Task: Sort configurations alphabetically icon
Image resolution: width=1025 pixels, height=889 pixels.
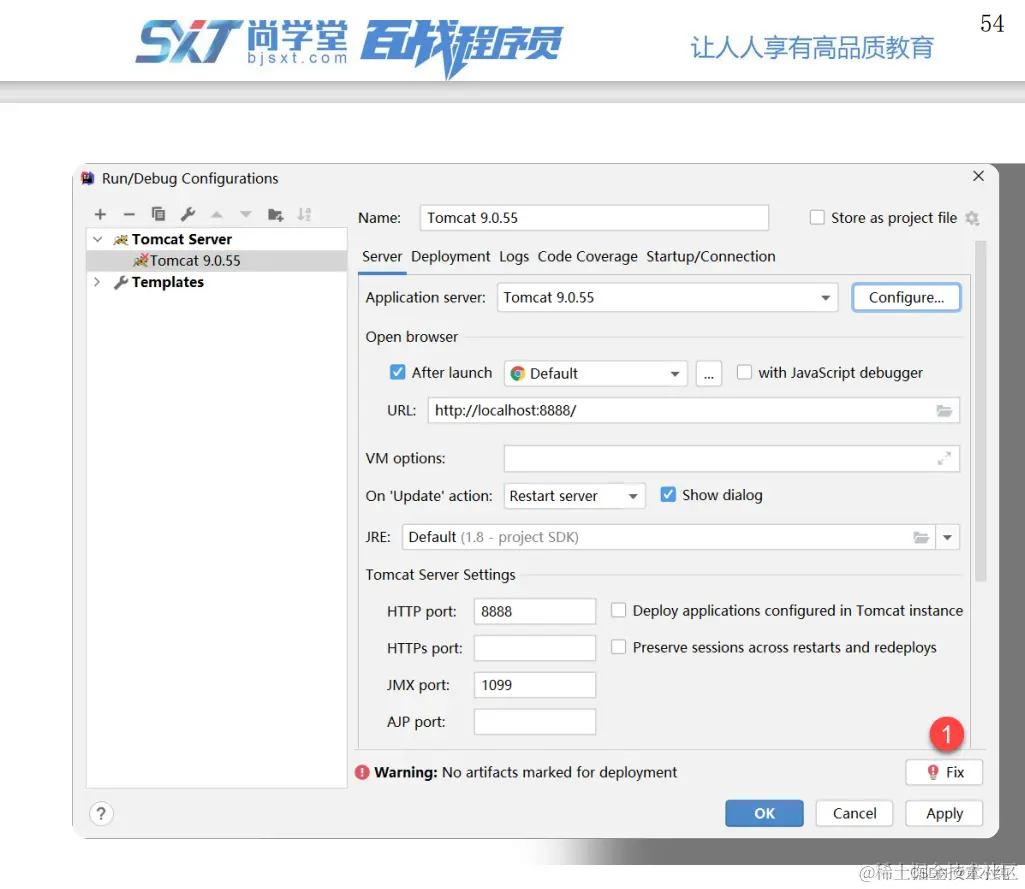Action: click(304, 214)
